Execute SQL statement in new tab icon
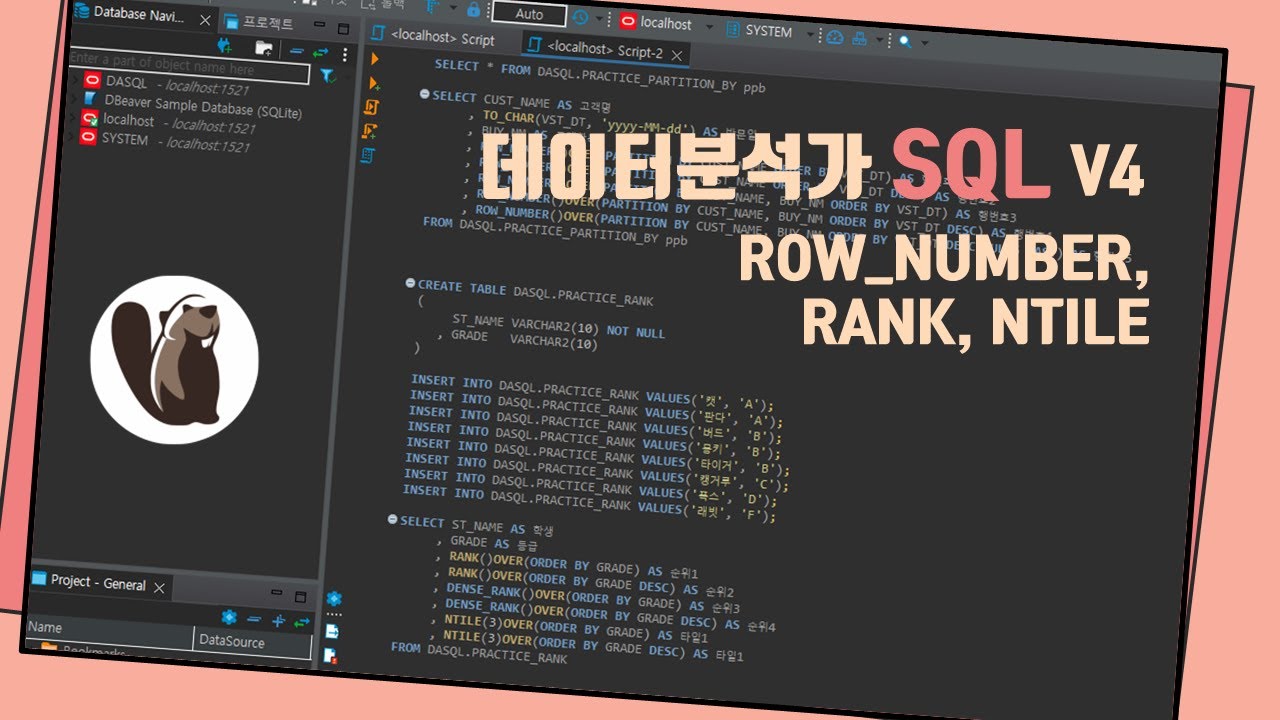Viewport: 1280px width, 720px height. [x=374, y=83]
